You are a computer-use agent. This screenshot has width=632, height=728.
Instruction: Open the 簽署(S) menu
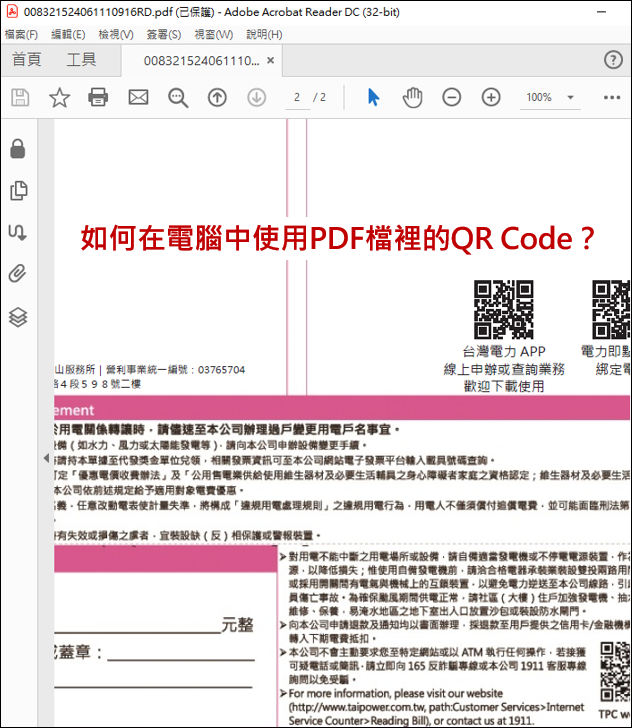tap(164, 34)
